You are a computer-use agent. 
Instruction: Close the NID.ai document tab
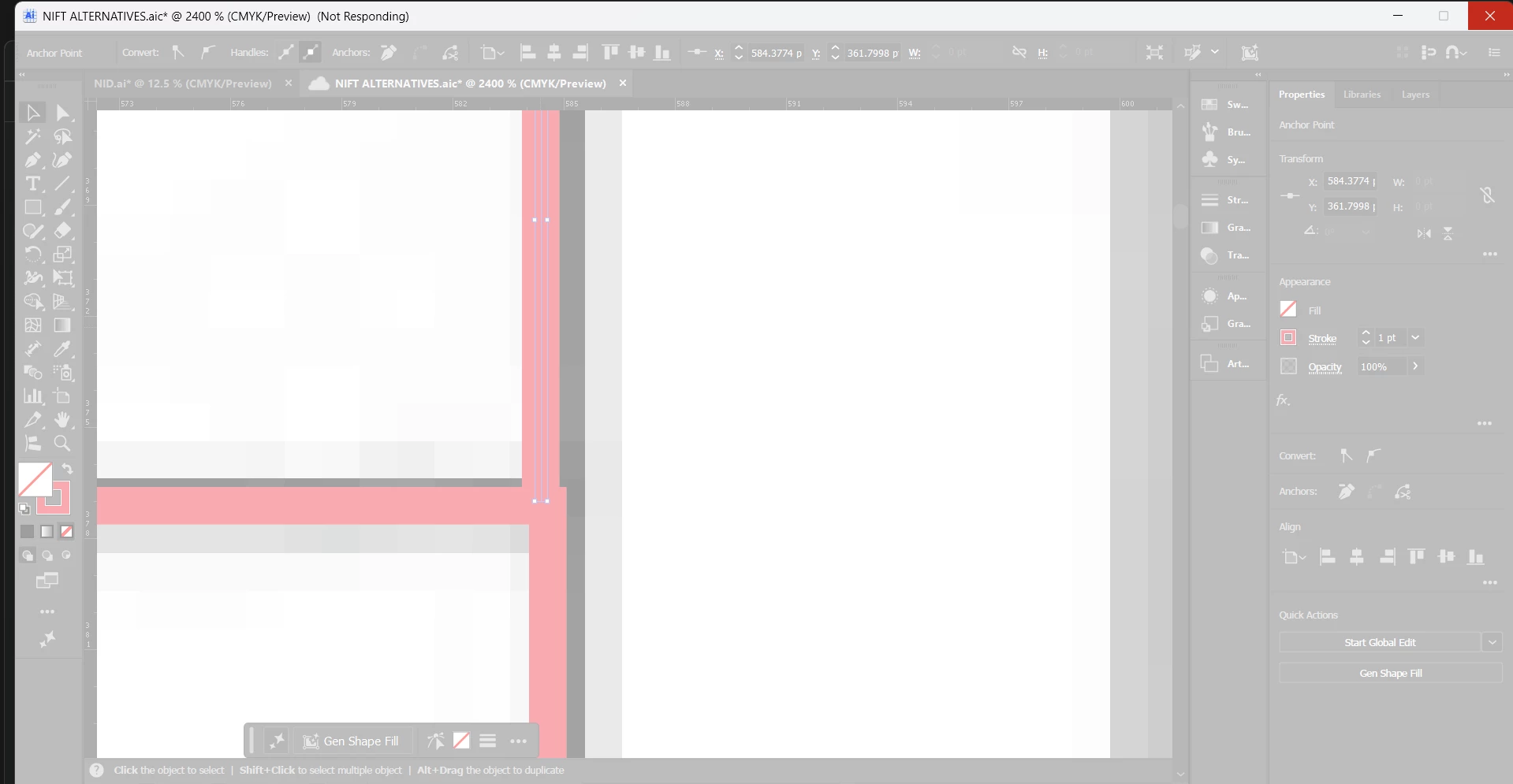click(289, 83)
